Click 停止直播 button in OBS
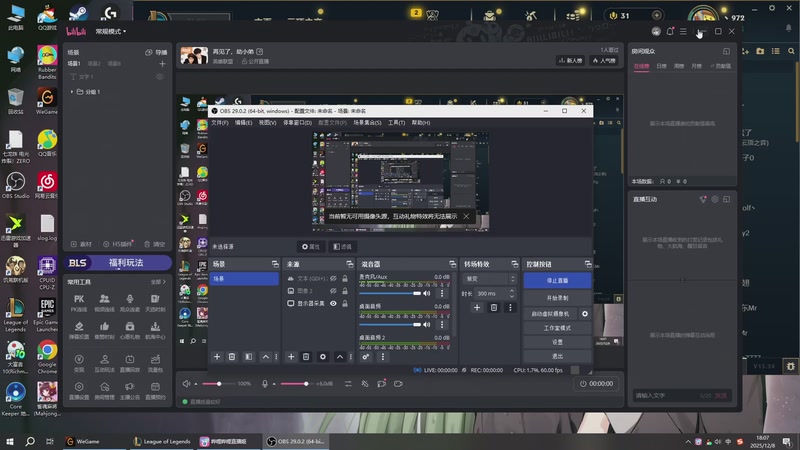 557,281
